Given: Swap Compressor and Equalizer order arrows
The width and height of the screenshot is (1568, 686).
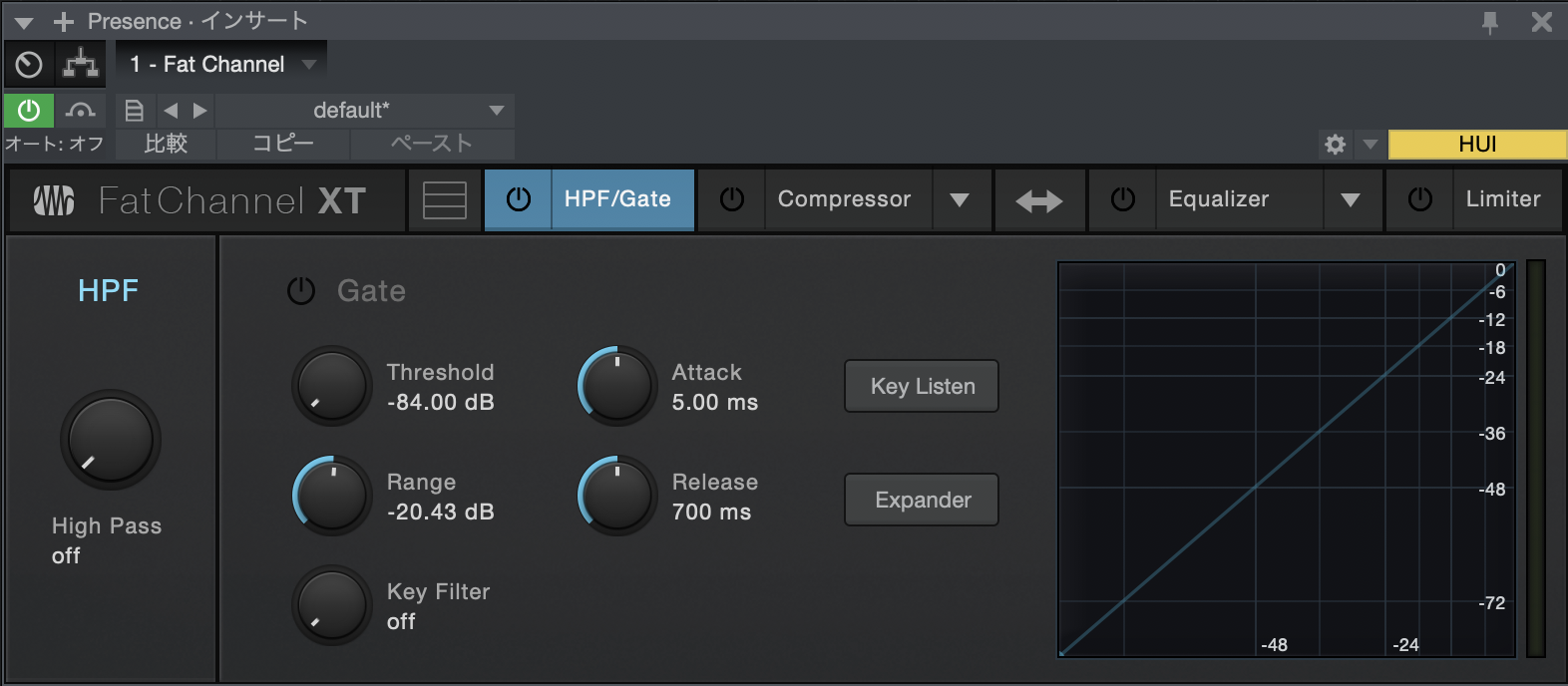Looking at the screenshot, I should coord(1038,200).
